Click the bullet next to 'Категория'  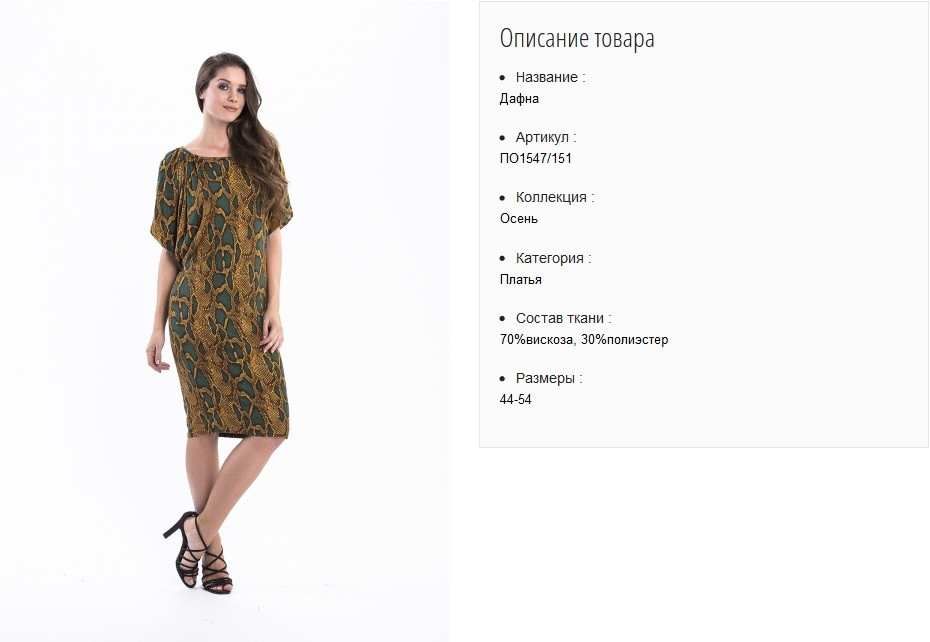(503, 258)
